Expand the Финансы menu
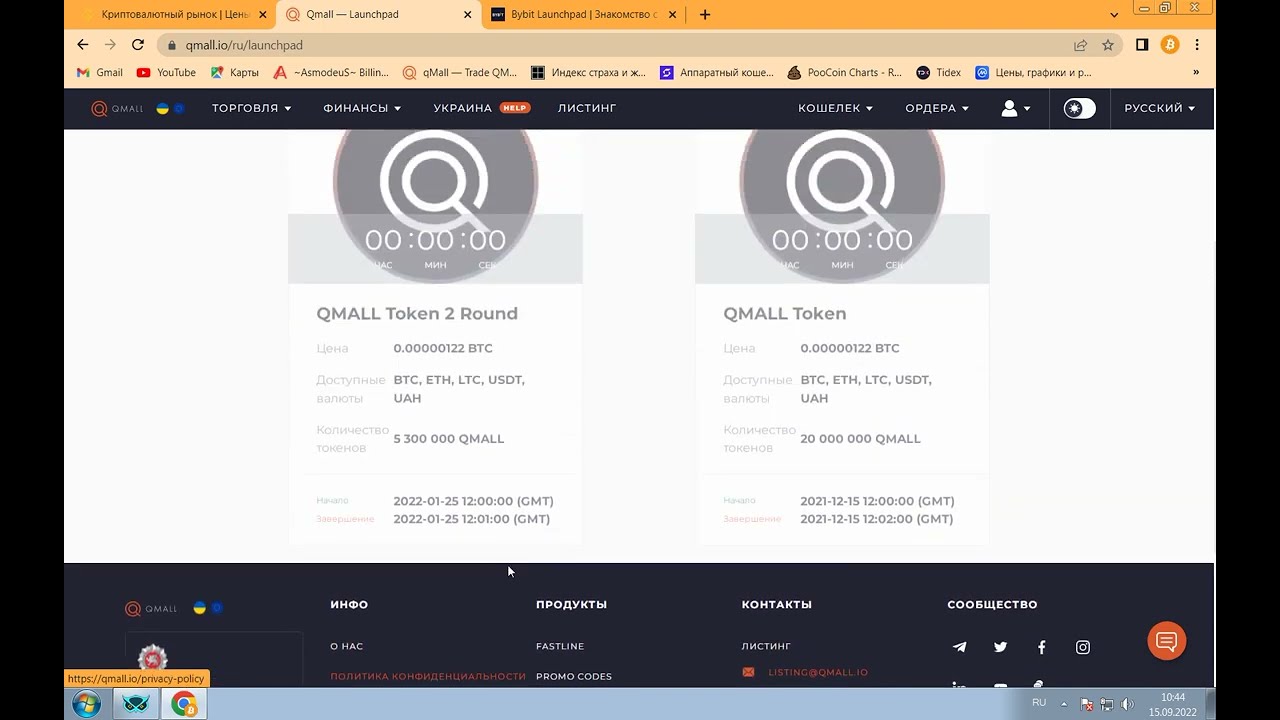This screenshot has width=1280, height=720. (362, 108)
